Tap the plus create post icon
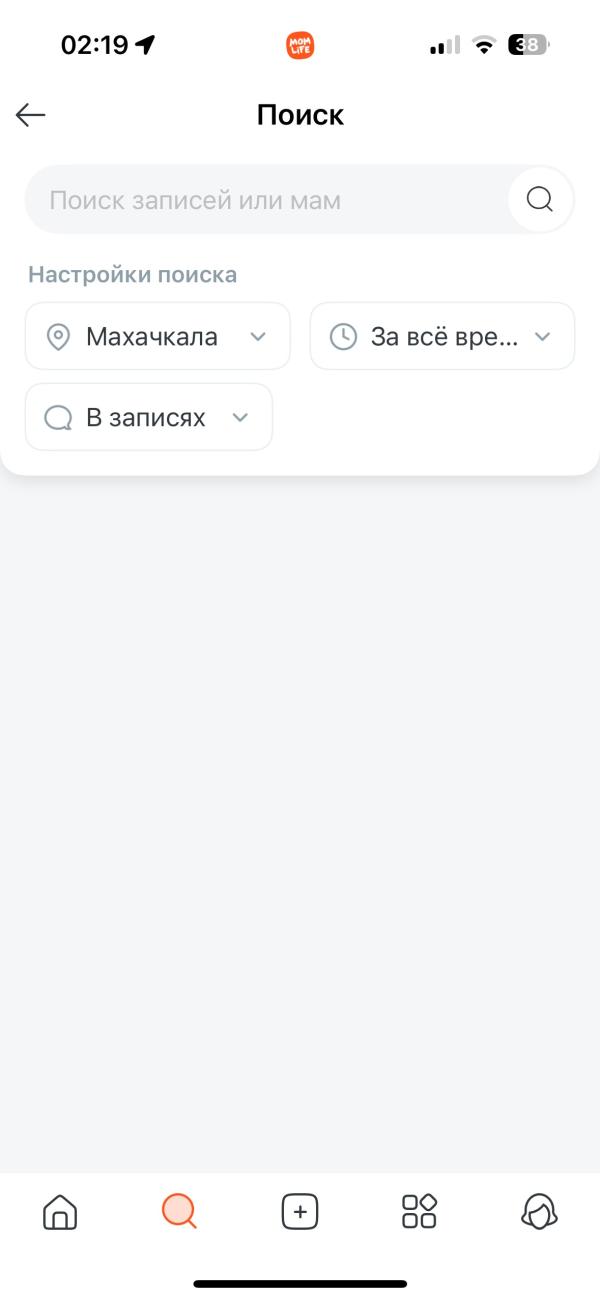This screenshot has width=600, height=1300. click(x=300, y=1212)
